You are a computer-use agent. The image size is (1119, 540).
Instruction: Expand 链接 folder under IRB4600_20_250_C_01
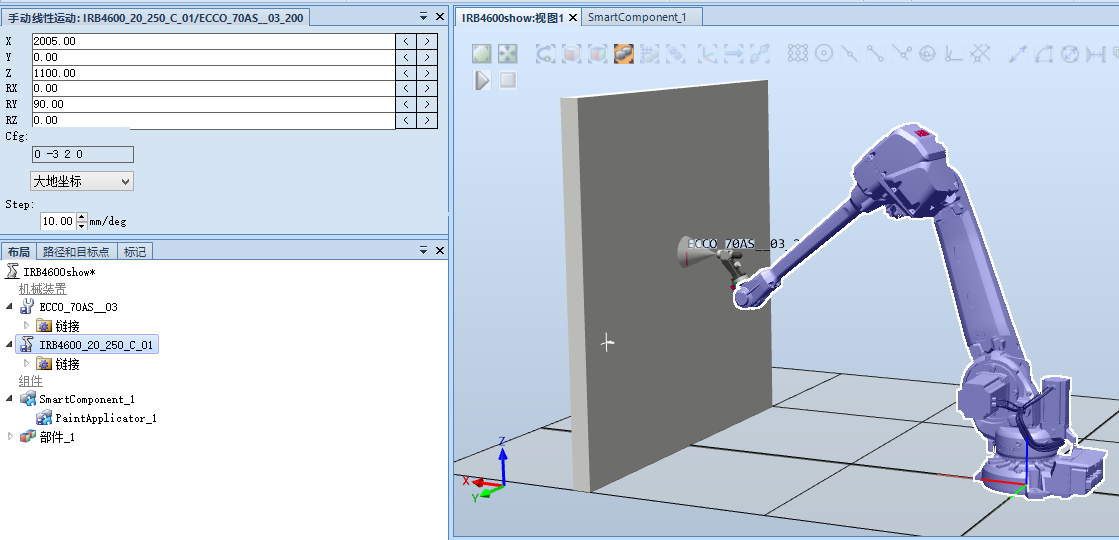(x=27, y=363)
